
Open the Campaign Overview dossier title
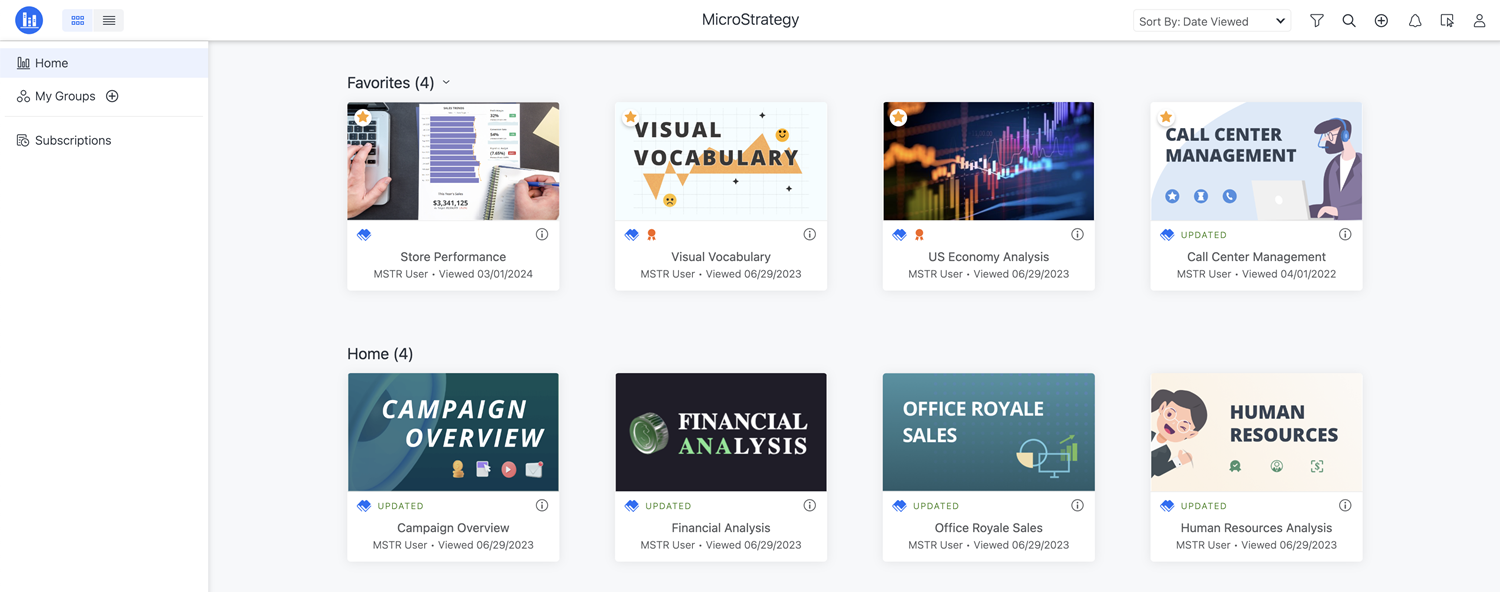453,528
